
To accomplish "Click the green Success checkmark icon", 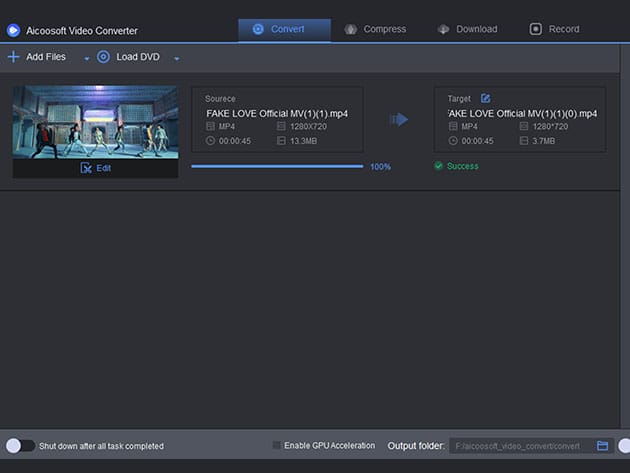I will pos(438,166).
